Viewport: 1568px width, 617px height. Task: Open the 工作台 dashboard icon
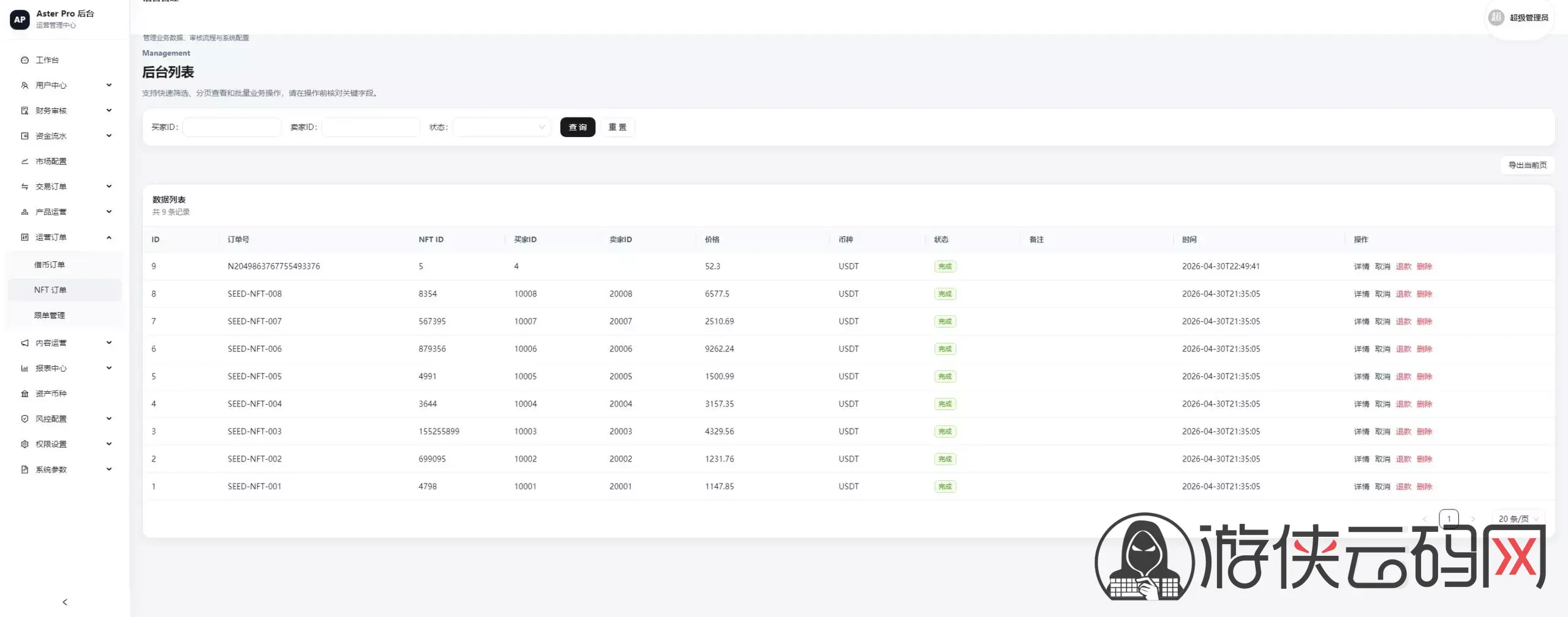pyautogui.click(x=24, y=60)
